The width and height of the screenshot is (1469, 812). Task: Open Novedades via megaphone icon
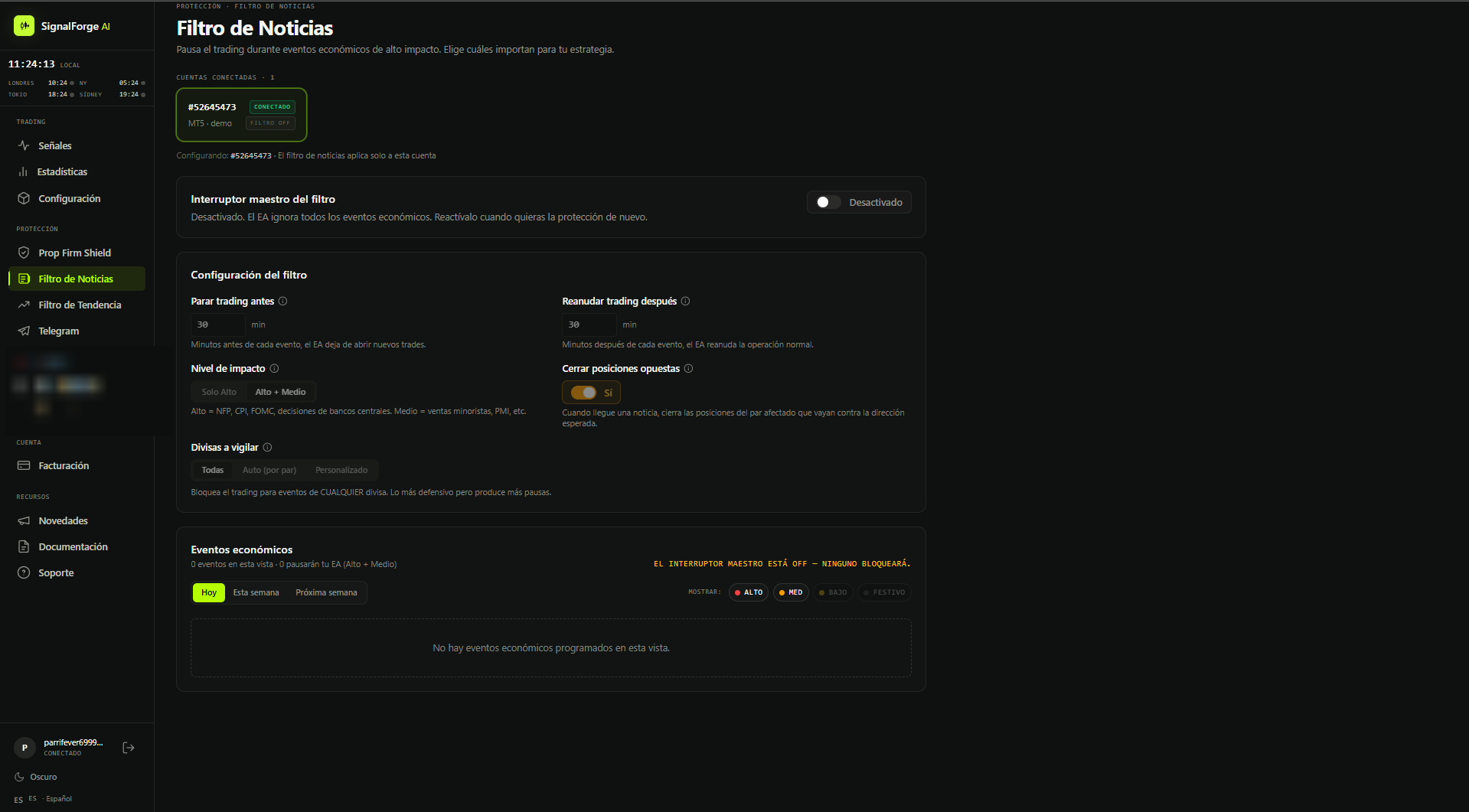coord(24,520)
